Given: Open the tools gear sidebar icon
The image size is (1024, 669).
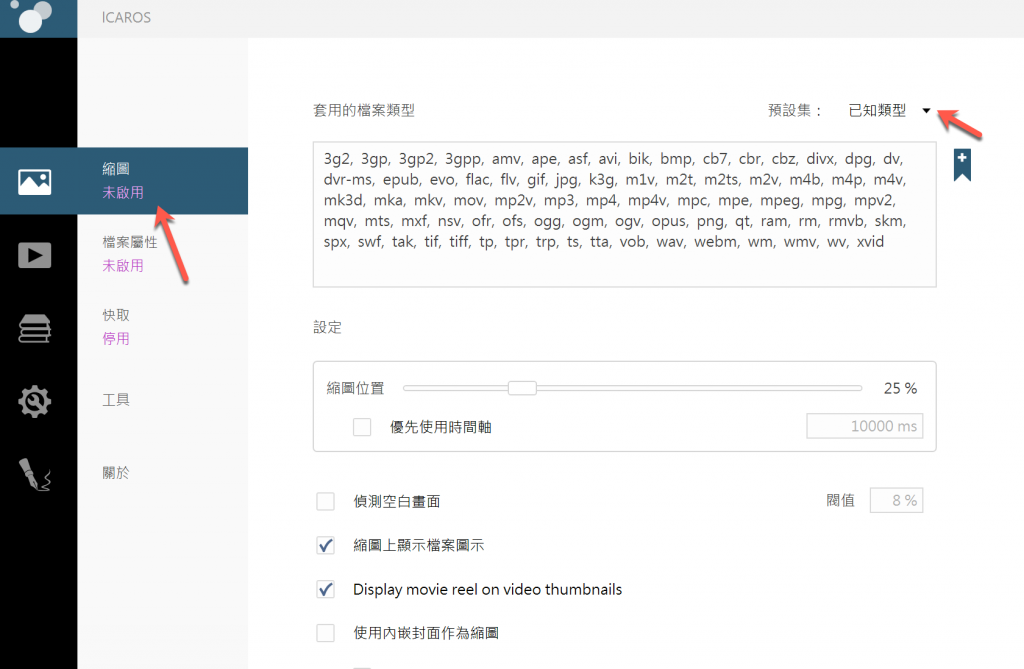Looking at the screenshot, I should pos(35,401).
